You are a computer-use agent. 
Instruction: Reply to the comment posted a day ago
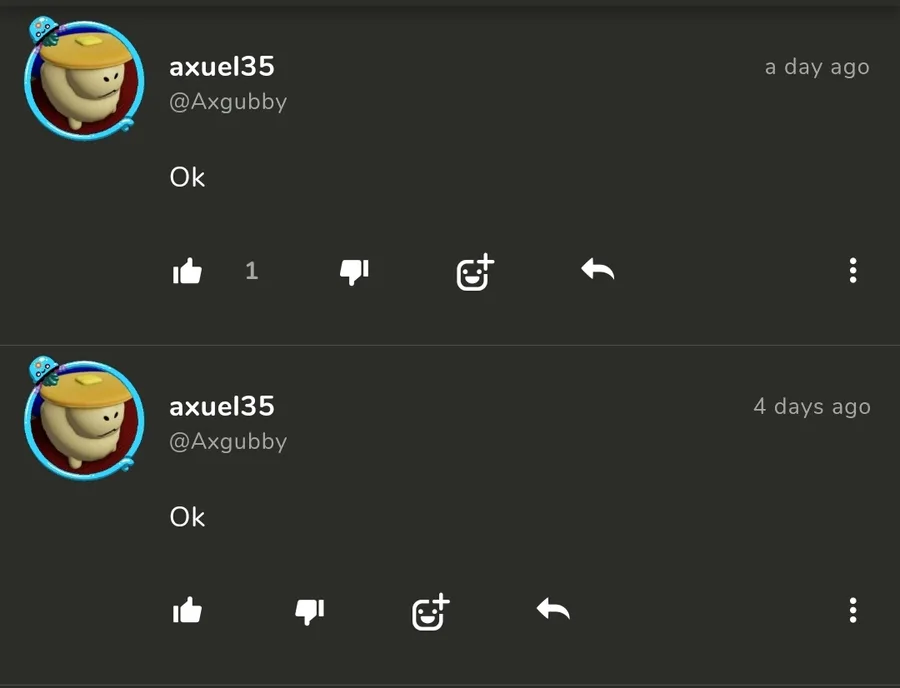[598, 269]
